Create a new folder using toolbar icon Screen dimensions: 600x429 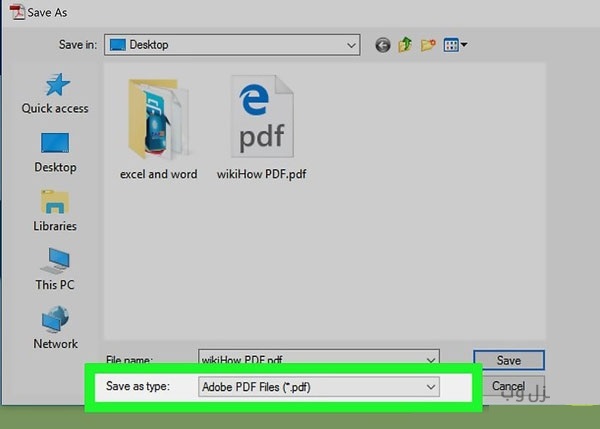tap(427, 45)
